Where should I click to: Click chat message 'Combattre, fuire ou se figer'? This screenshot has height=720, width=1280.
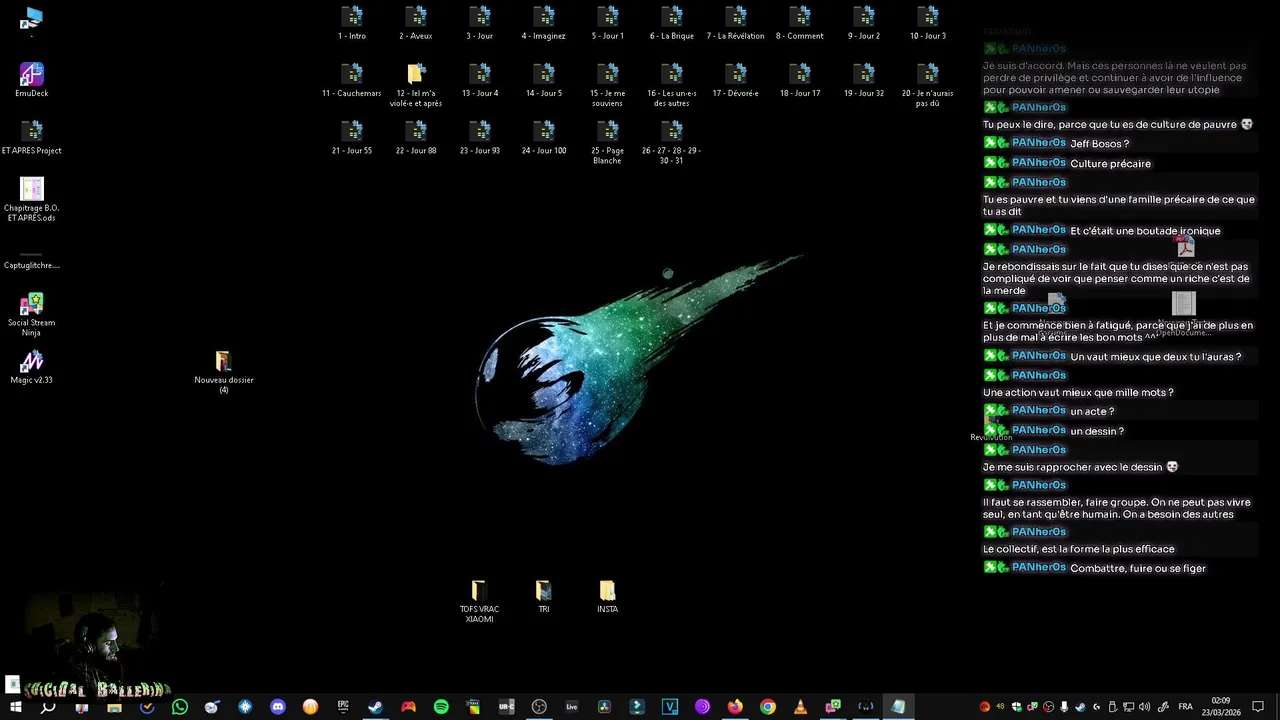coord(1138,569)
